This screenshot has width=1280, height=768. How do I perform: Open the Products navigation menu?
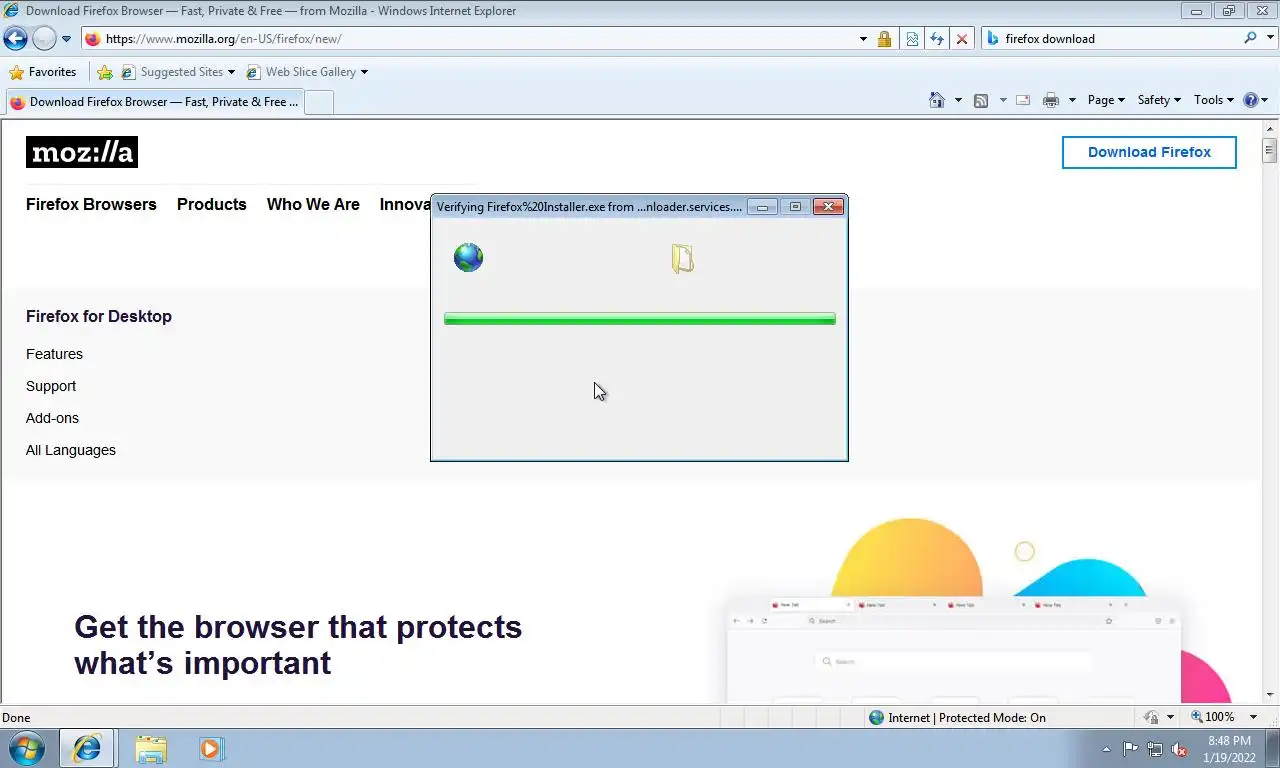212,204
